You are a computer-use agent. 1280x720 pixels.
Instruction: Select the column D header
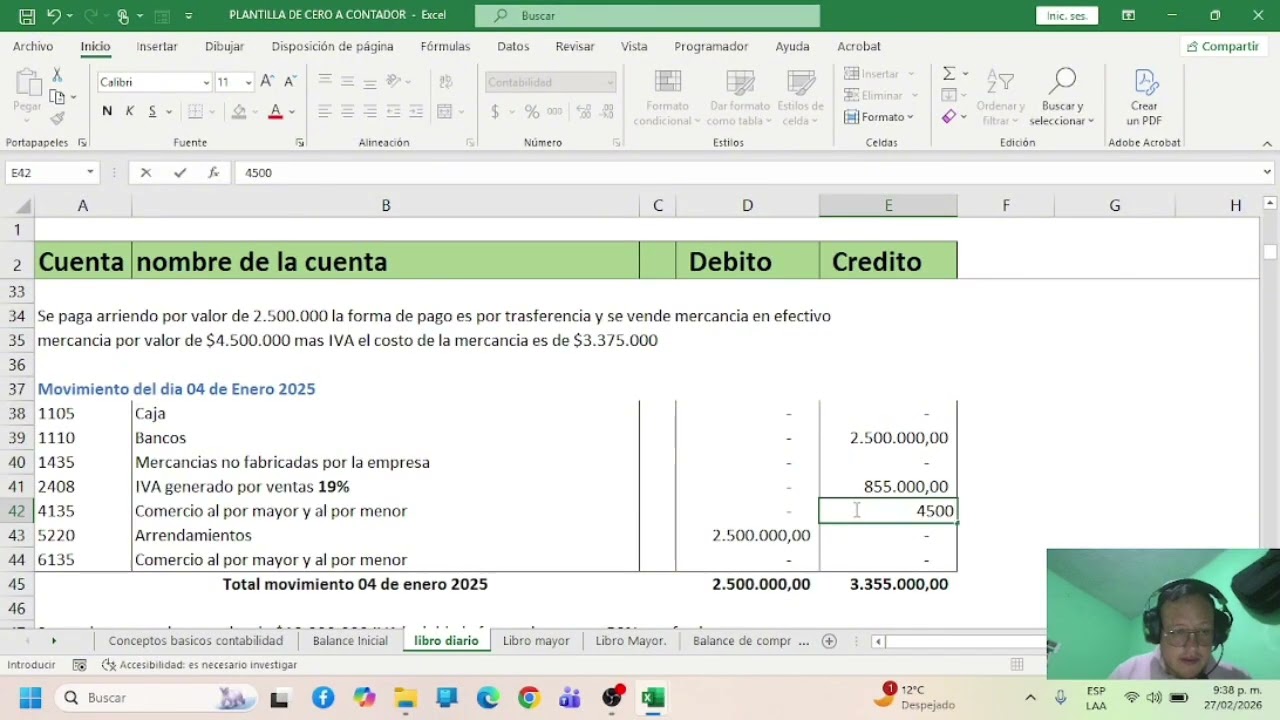pyautogui.click(x=747, y=205)
